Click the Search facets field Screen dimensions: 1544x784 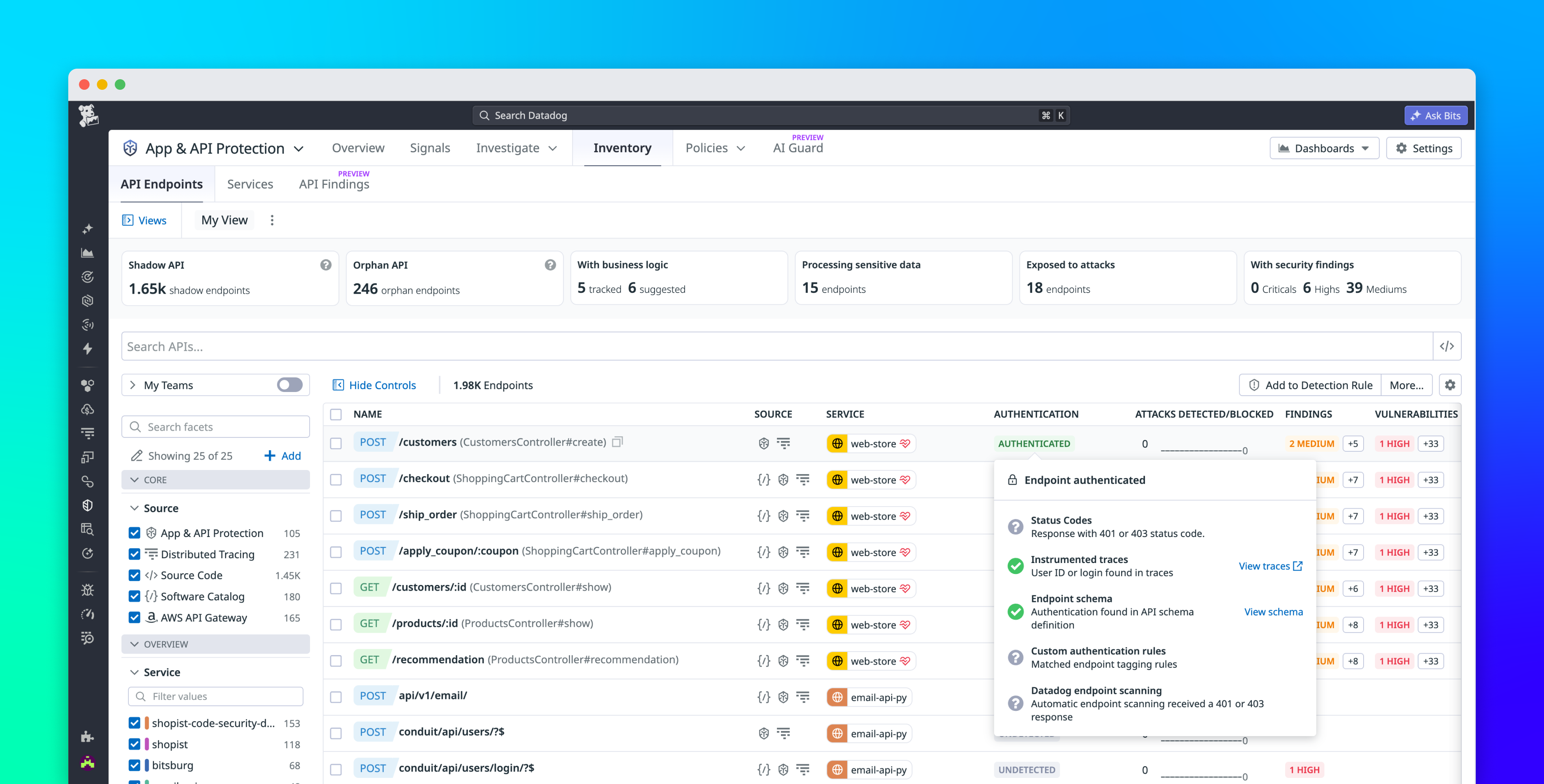tap(215, 427)
